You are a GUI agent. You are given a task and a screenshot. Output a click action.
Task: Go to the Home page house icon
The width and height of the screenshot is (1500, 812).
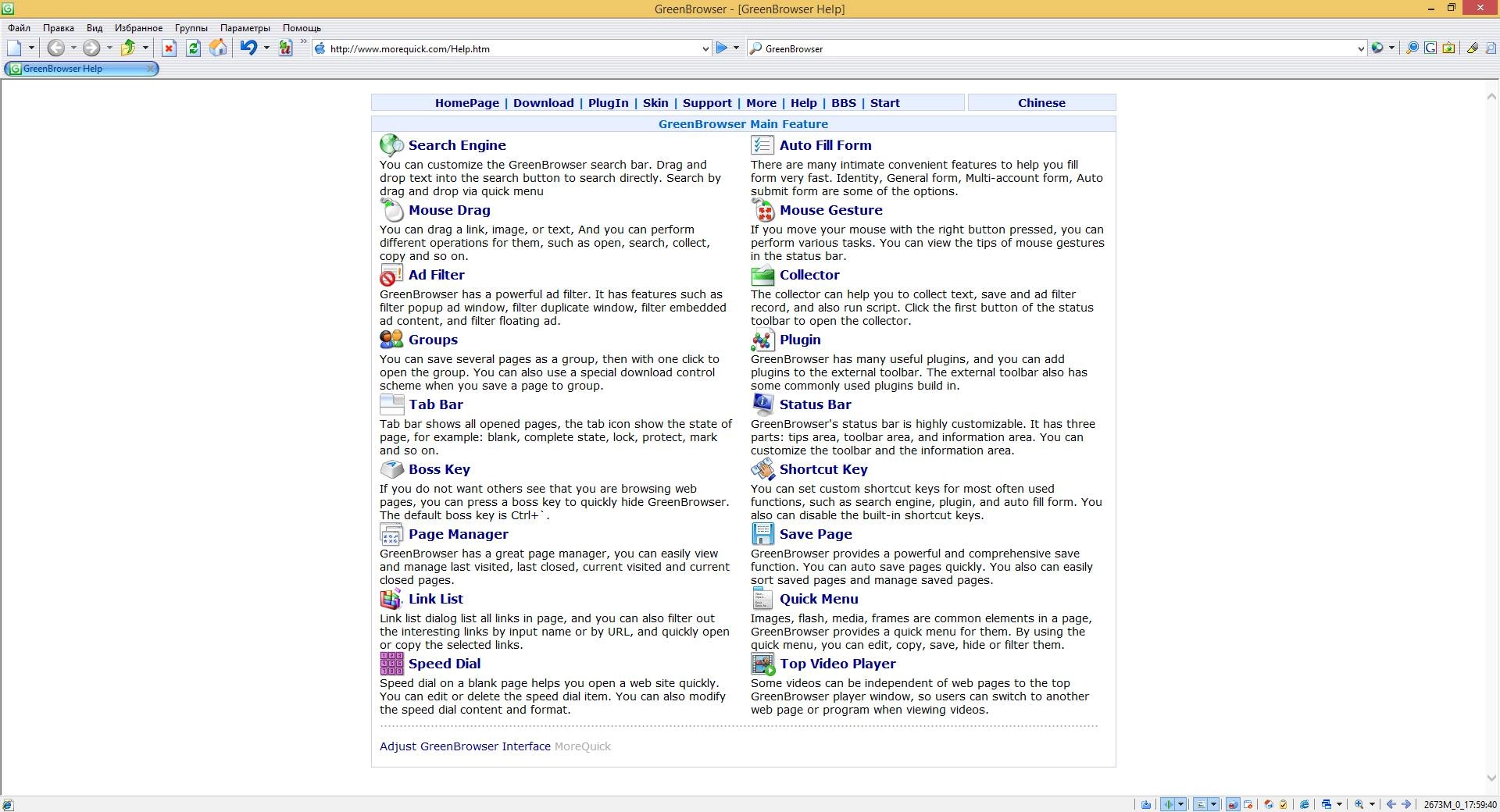click(x=218, y=48)
